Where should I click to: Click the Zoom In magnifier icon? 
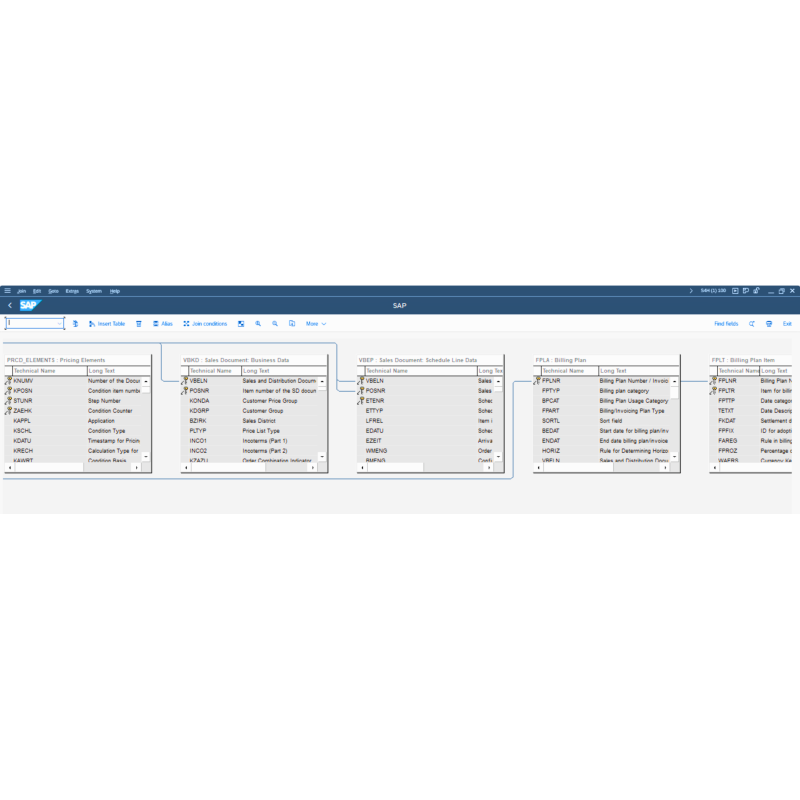257,324
